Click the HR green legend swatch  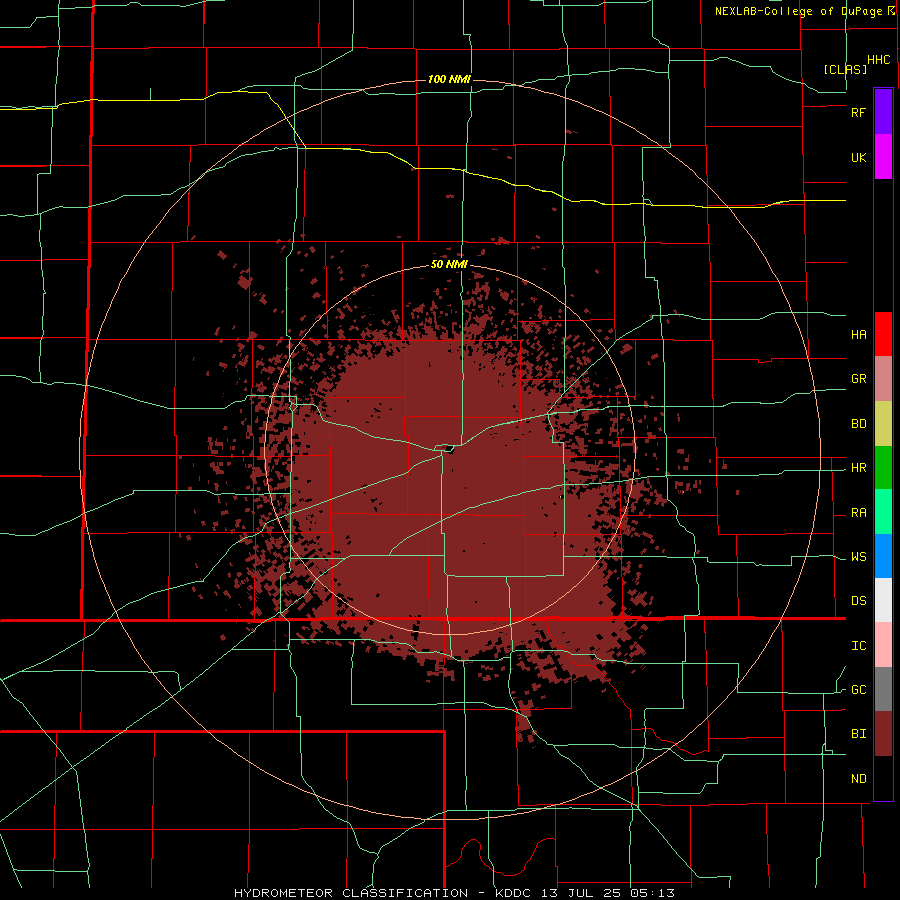tap(883, 468)
